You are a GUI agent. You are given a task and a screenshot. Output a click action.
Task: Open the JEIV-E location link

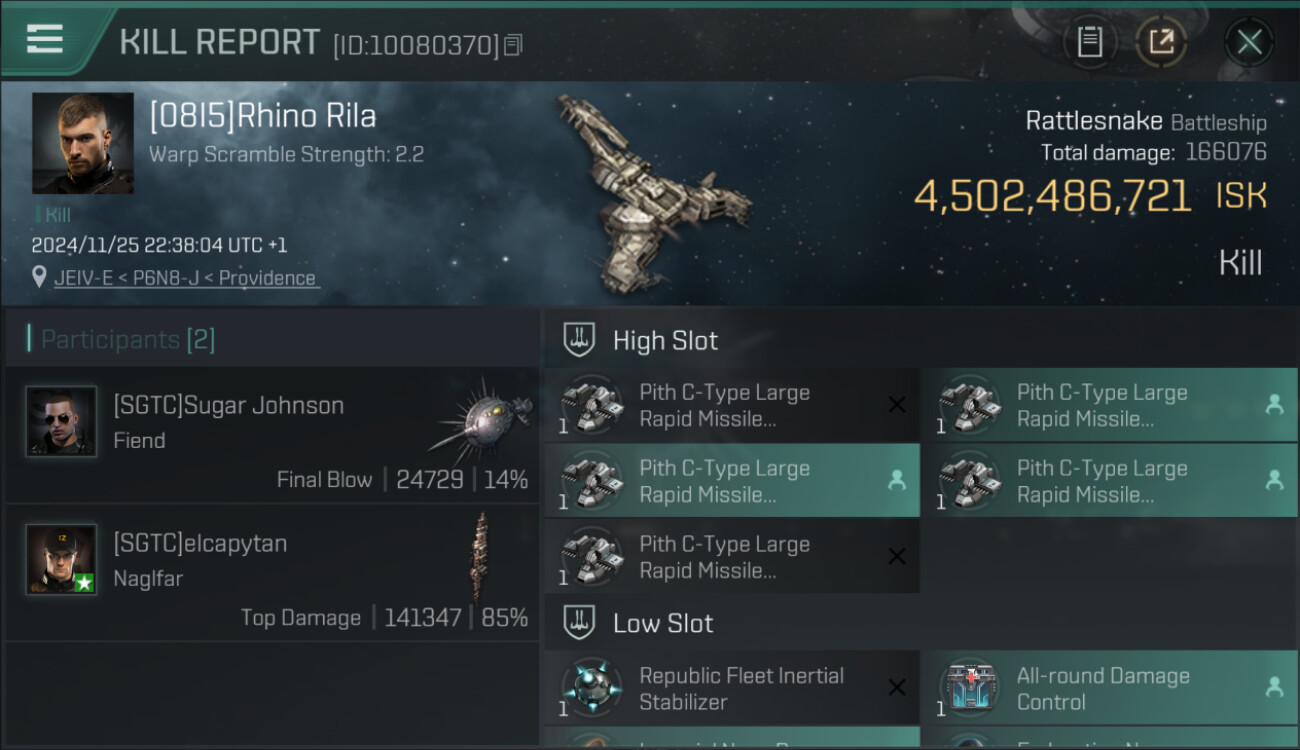click(x=186, y=278)
